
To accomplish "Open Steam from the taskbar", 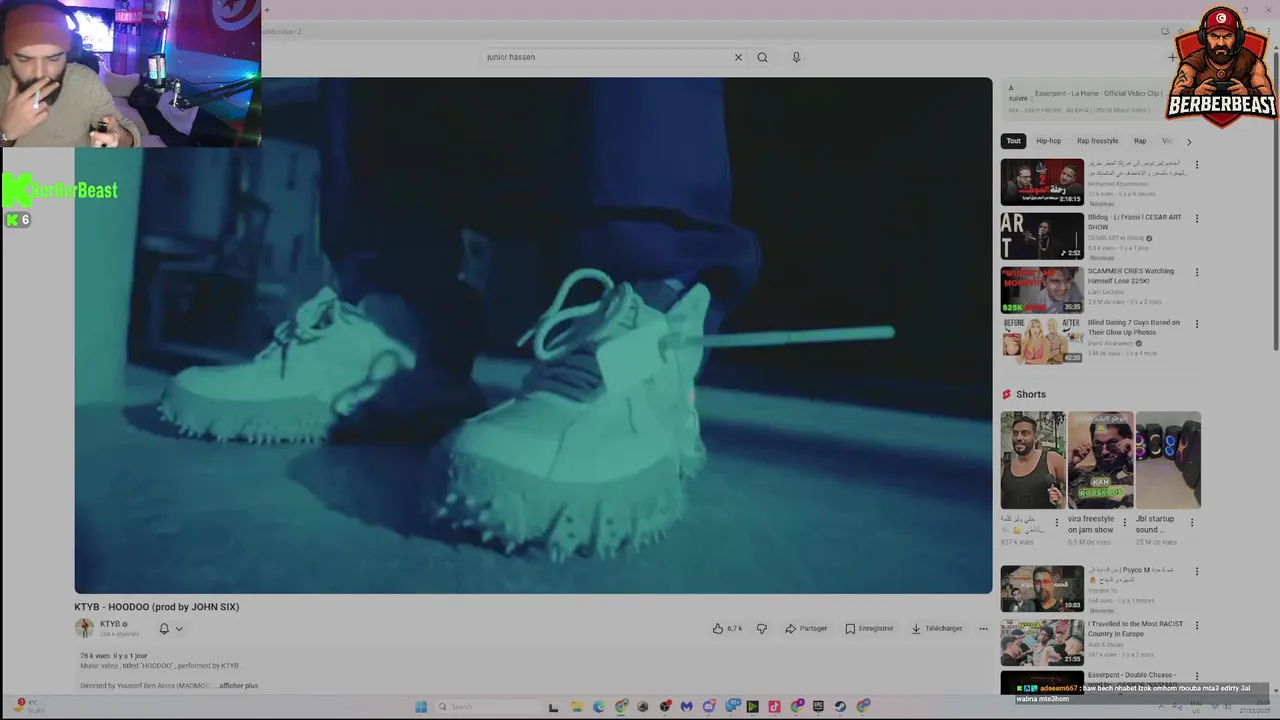I will pos(840,707).
